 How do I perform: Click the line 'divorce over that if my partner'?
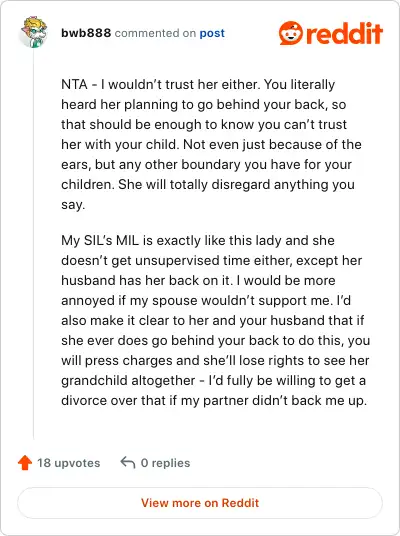[214, 401]
